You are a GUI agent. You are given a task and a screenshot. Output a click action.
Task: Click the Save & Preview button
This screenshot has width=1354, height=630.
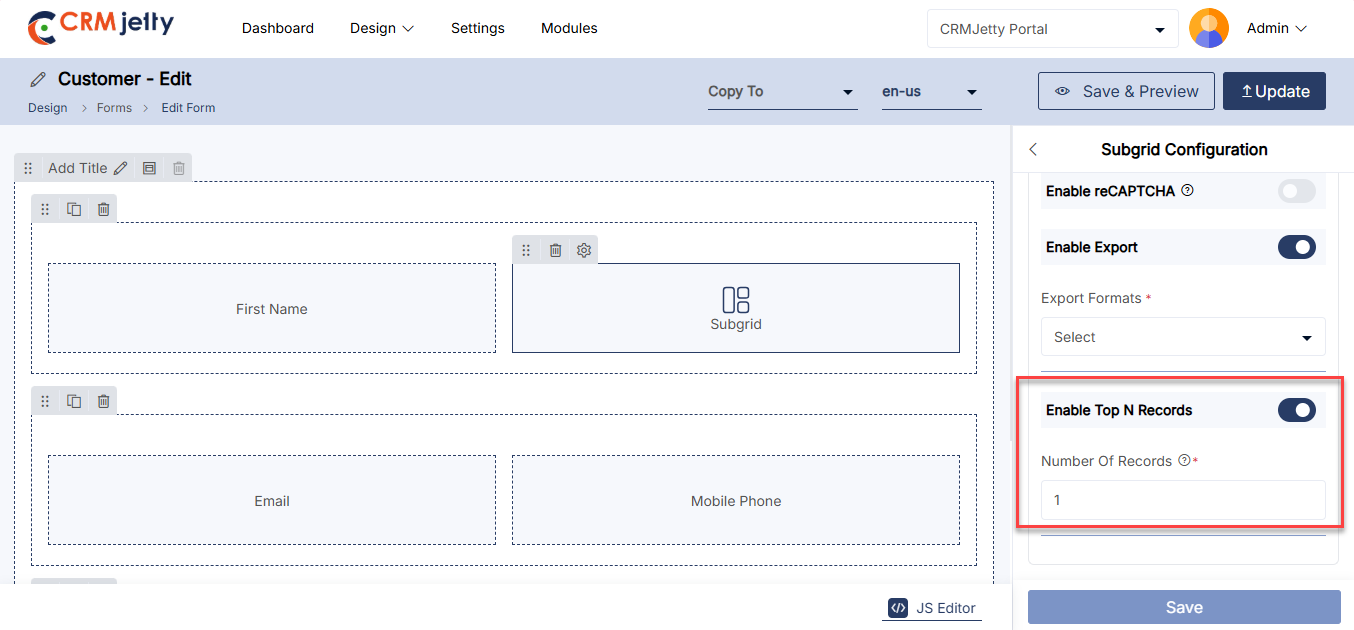click(x=1126, y=91)
